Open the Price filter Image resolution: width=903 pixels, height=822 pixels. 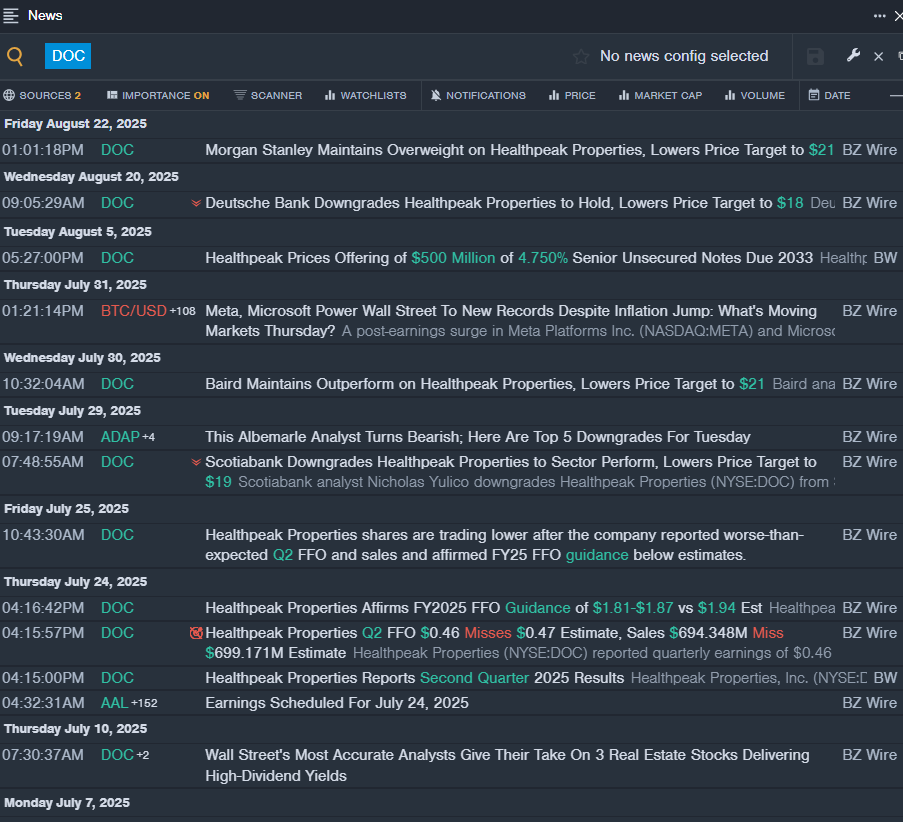coord(572,96)
